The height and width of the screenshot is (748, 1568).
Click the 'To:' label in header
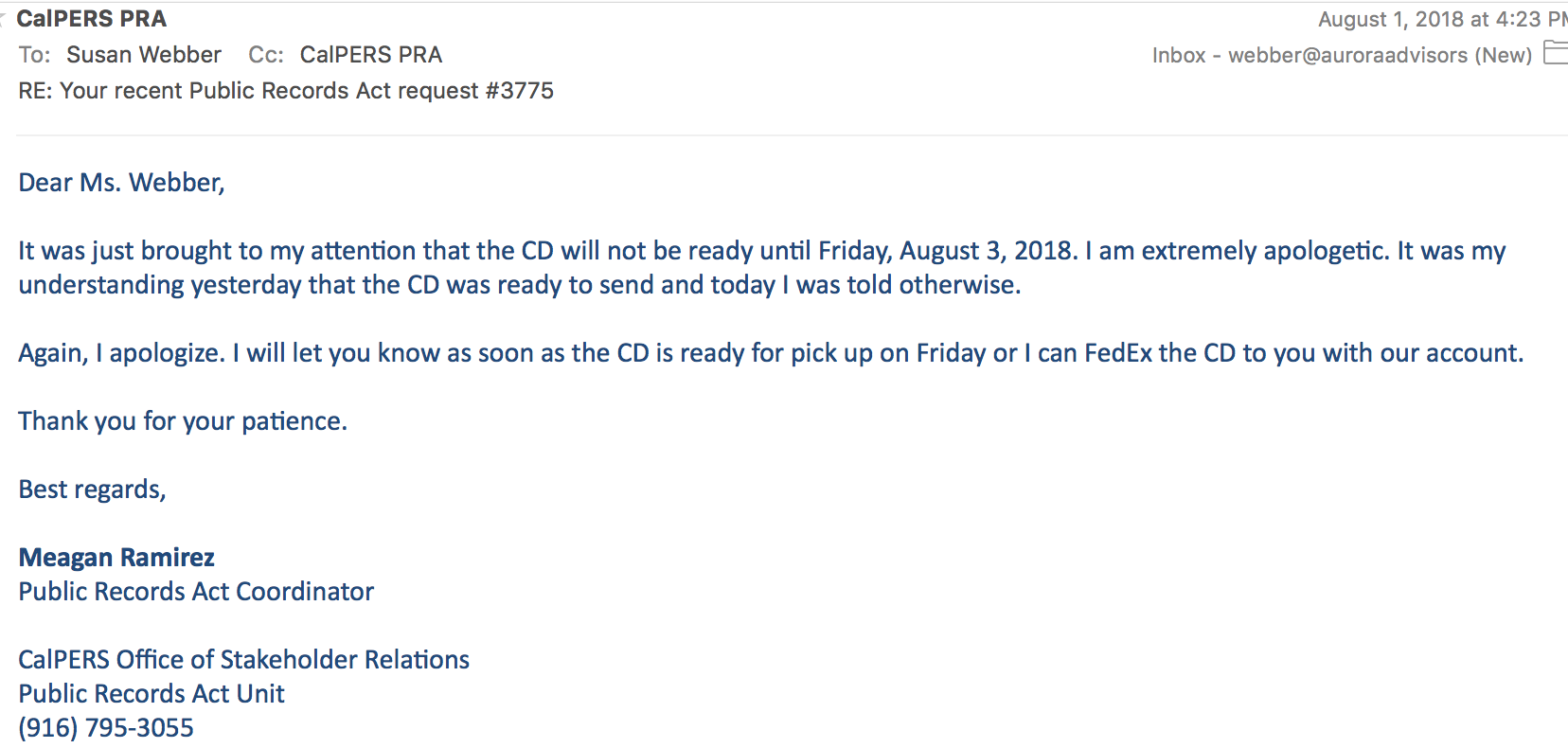tap(35, 55)
